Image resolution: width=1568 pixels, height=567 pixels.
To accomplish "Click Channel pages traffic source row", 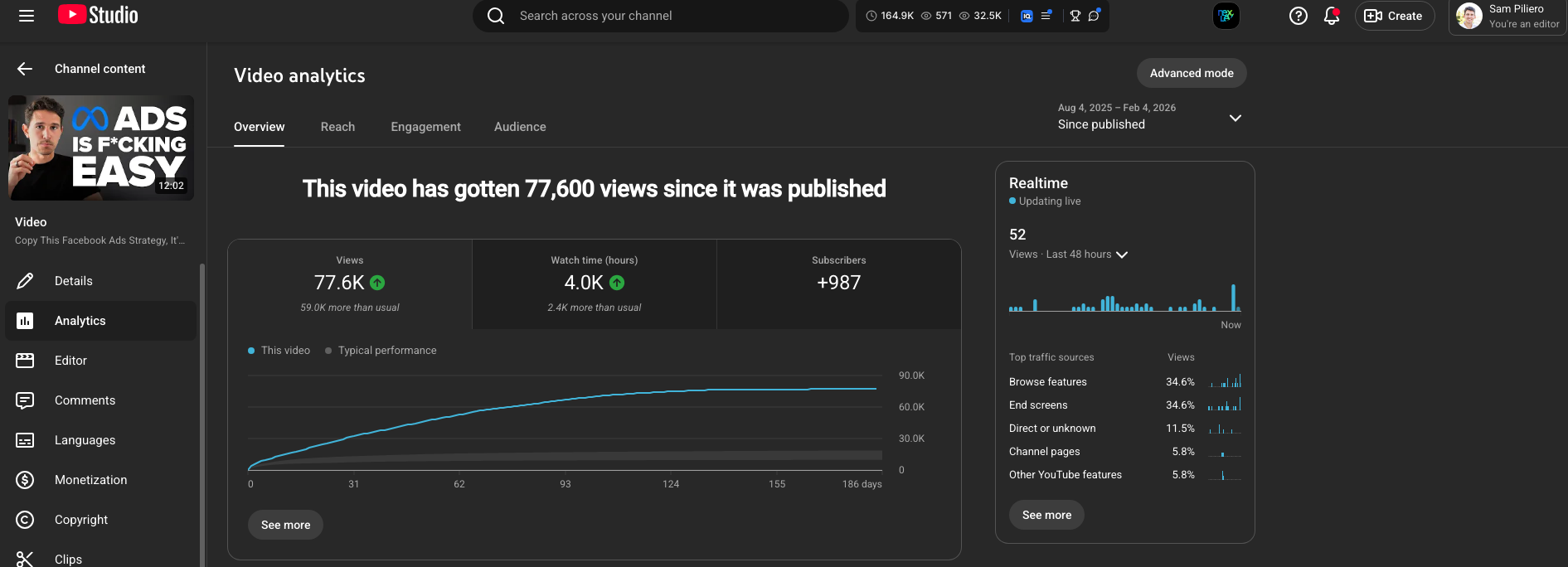I will point(1124,452).
